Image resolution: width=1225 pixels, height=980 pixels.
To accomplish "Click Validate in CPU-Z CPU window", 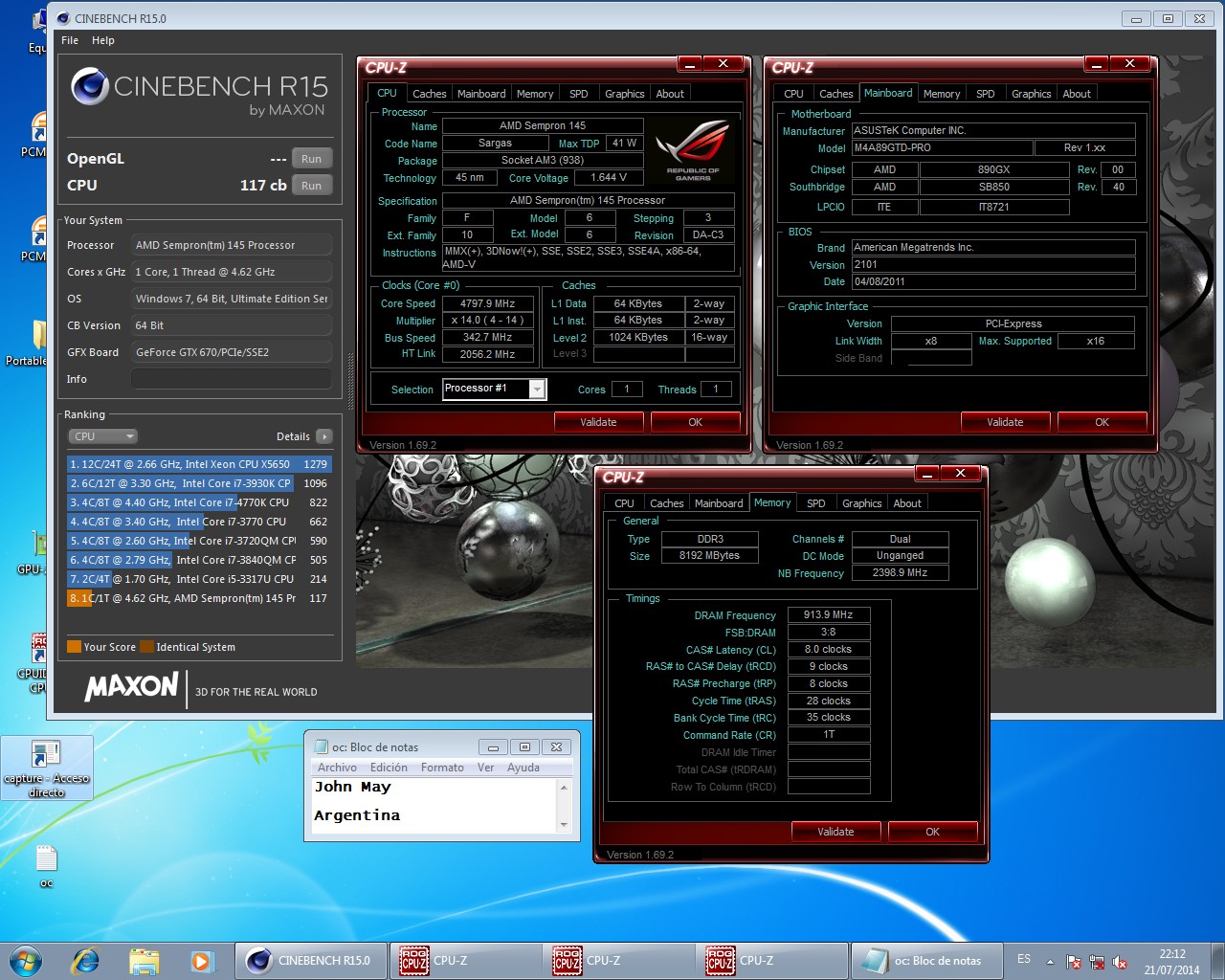I will 599,422.
